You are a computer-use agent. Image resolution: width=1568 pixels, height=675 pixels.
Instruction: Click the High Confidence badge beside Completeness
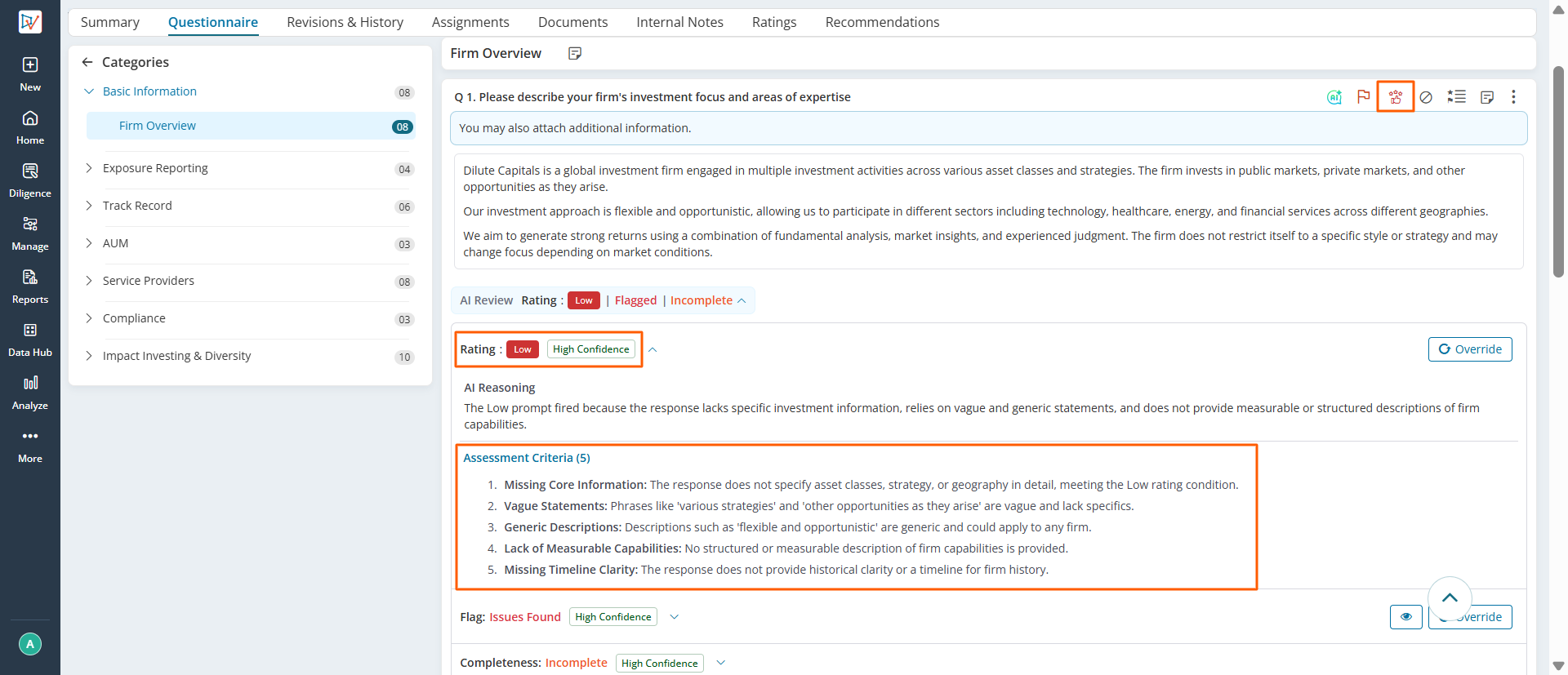click(660, 664)
